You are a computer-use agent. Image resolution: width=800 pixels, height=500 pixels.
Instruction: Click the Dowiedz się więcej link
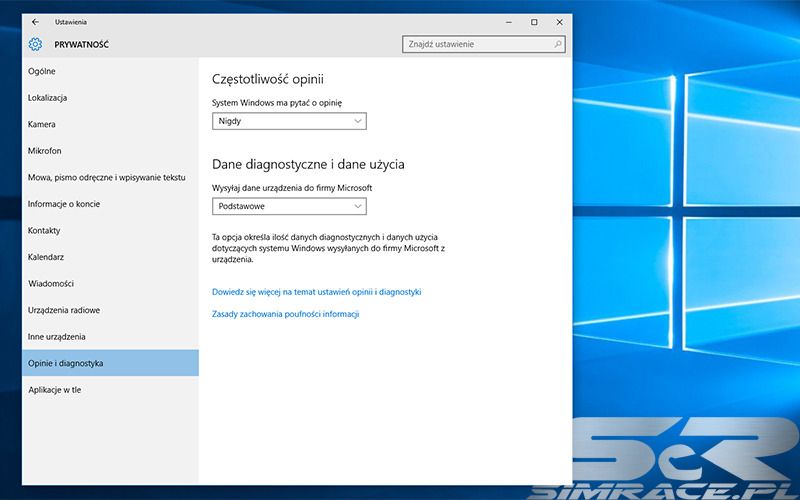click(317, 292)
